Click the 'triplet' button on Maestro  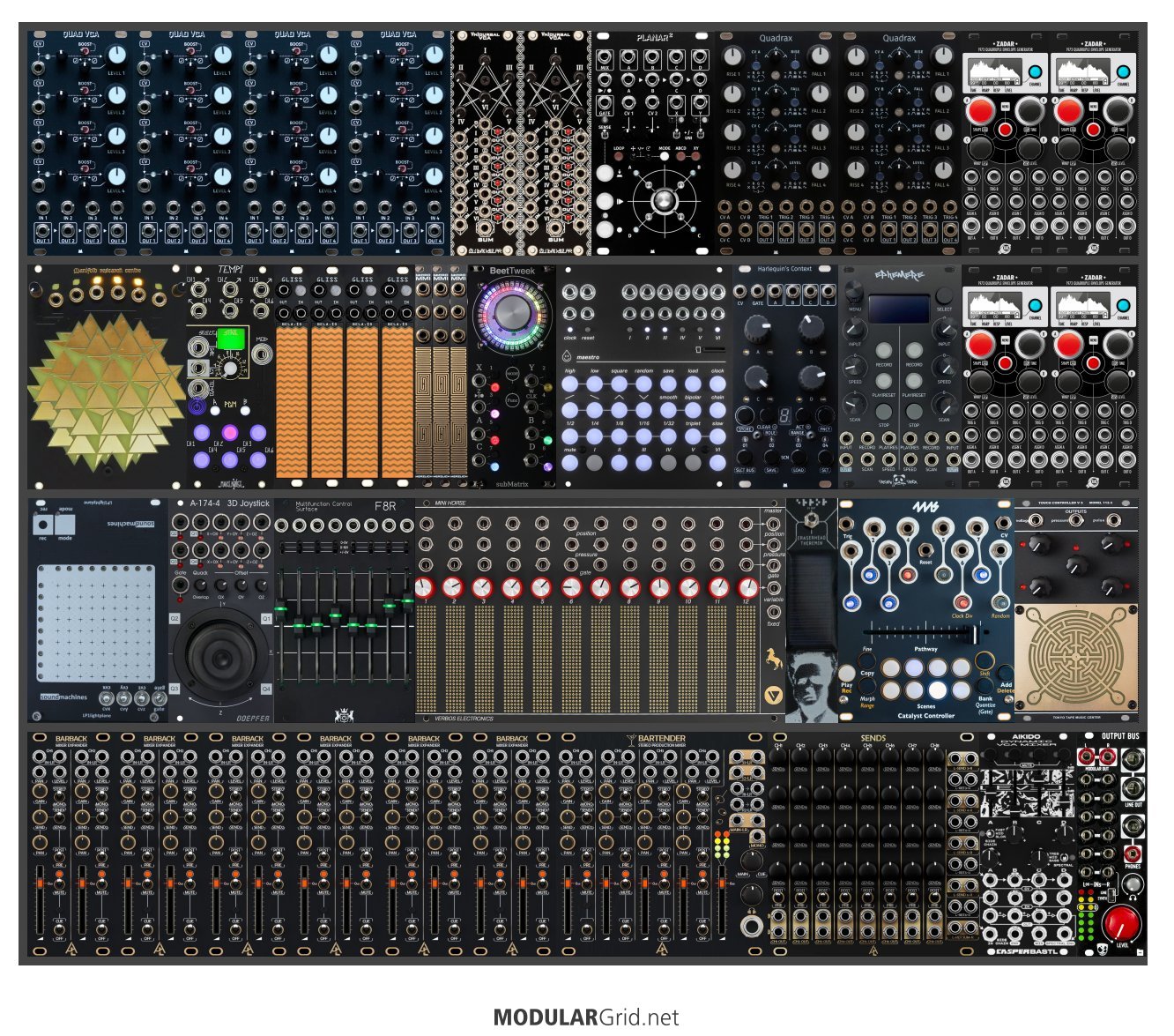694,436
